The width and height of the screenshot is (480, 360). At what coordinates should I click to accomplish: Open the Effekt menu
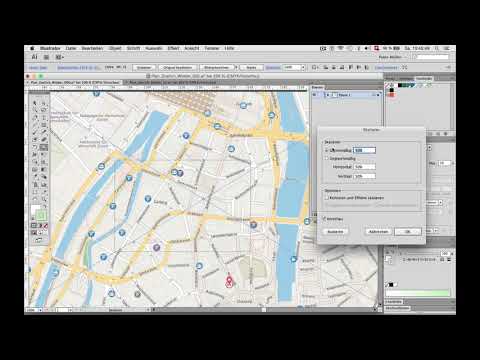tap(173, 48)
